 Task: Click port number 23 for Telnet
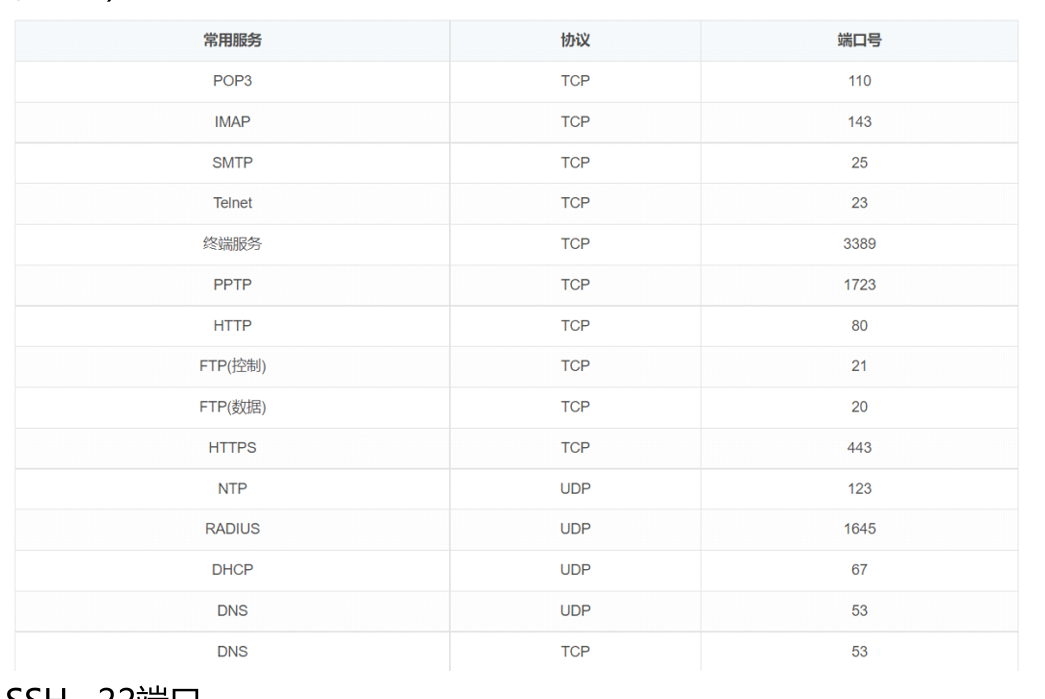coord(859,203)
